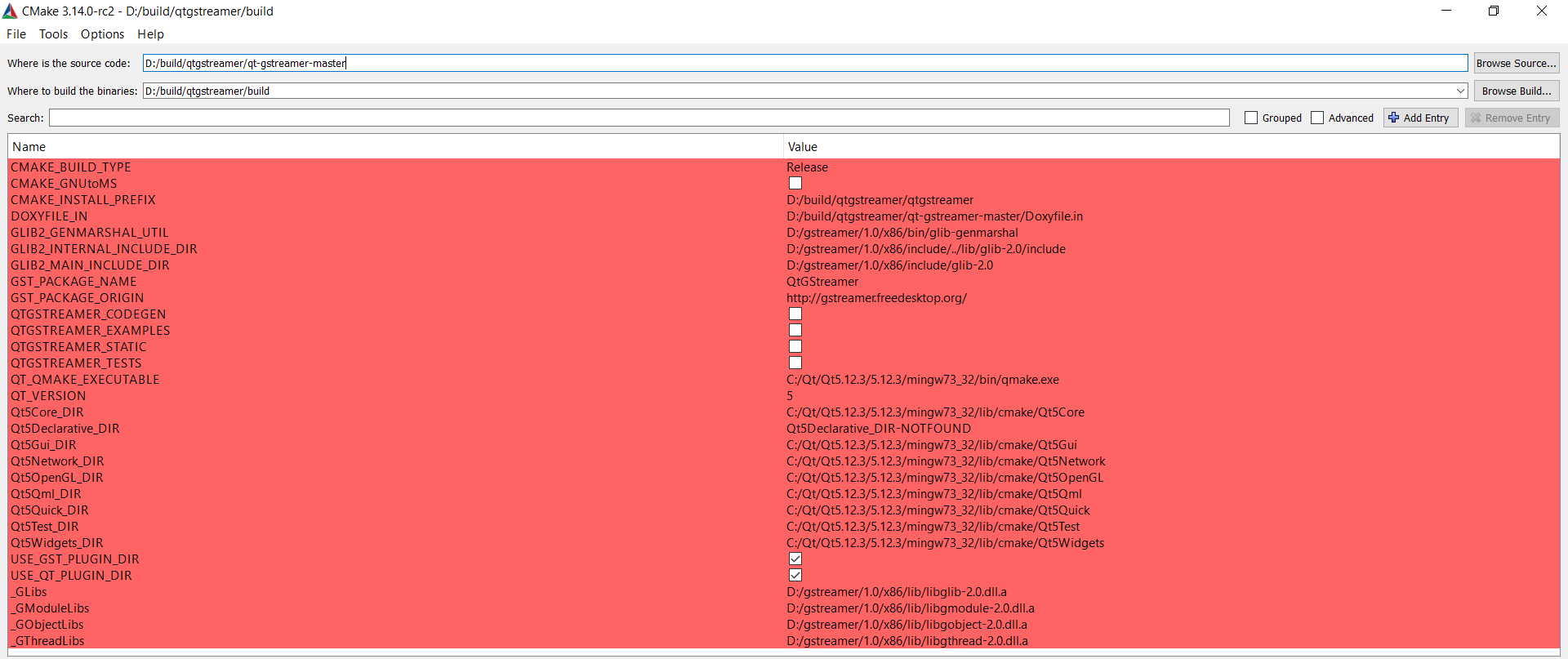Select the DOXYFILE_IN entry name

click(49, 216)
